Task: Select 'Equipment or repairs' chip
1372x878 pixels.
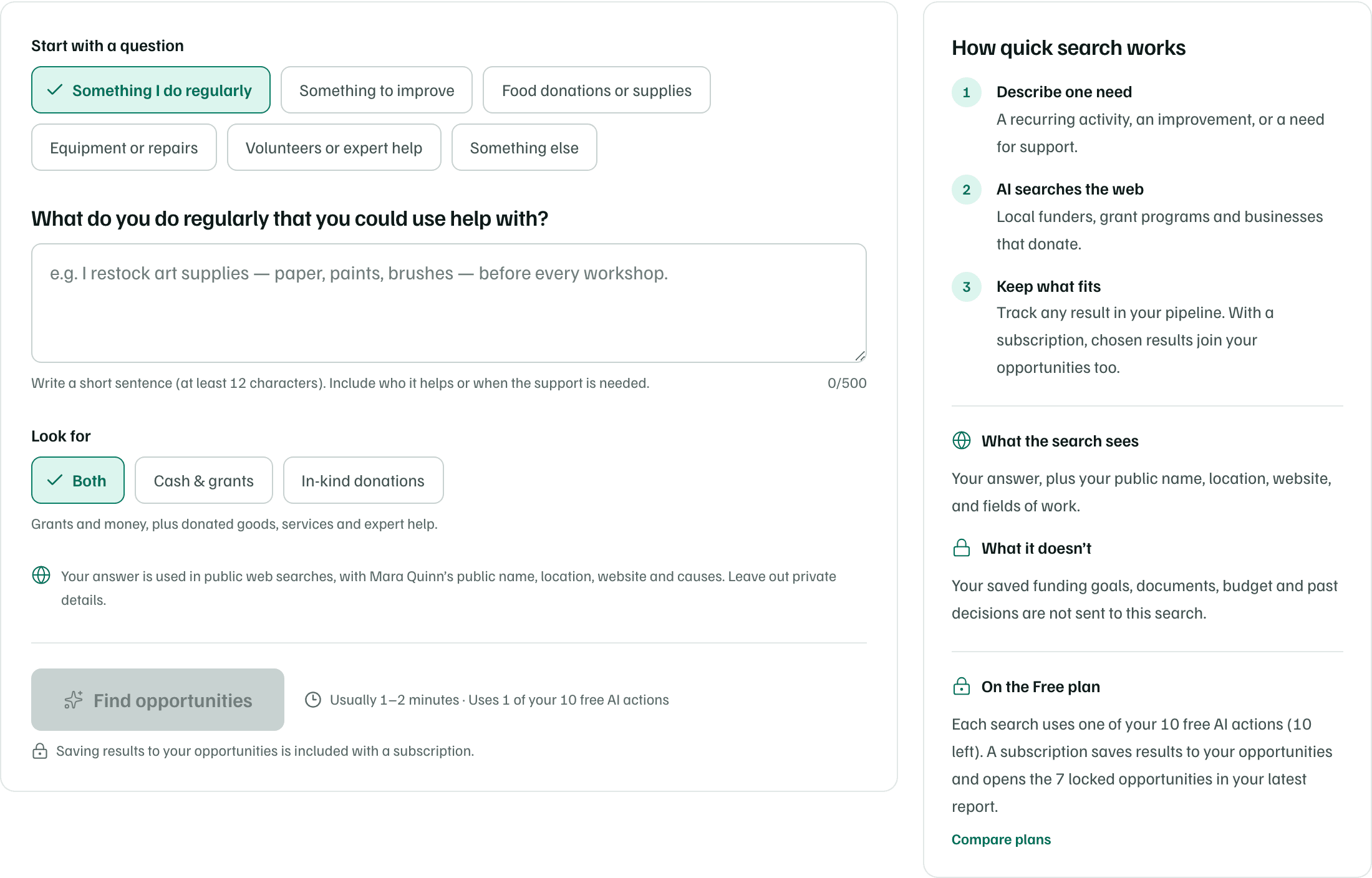Action: [124, 147]
